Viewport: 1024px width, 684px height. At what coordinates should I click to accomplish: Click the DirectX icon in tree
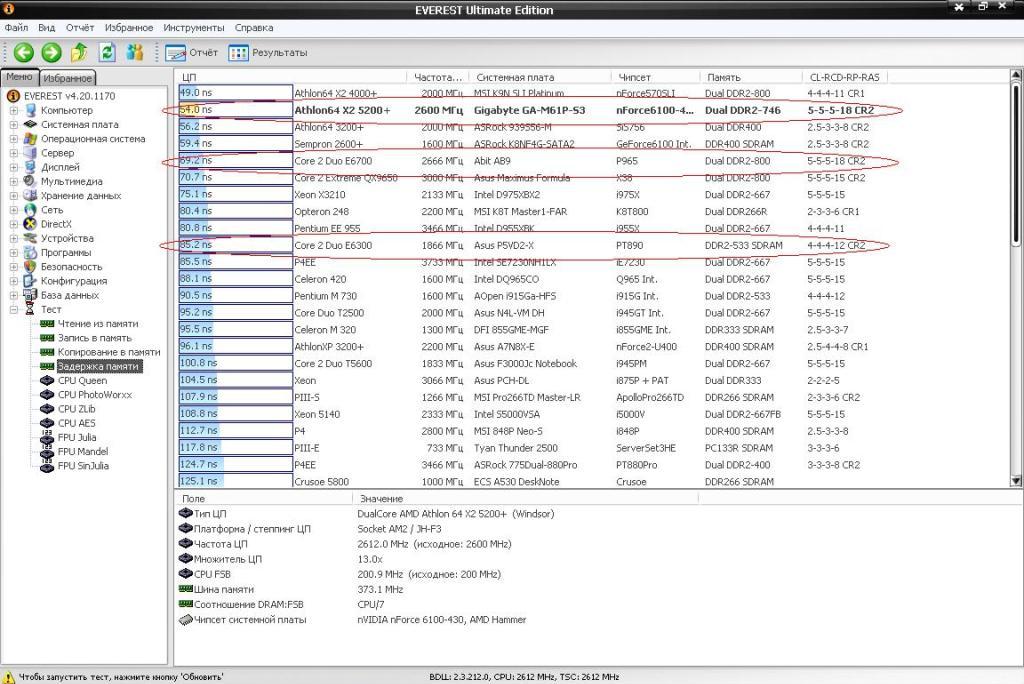(30, 224)
